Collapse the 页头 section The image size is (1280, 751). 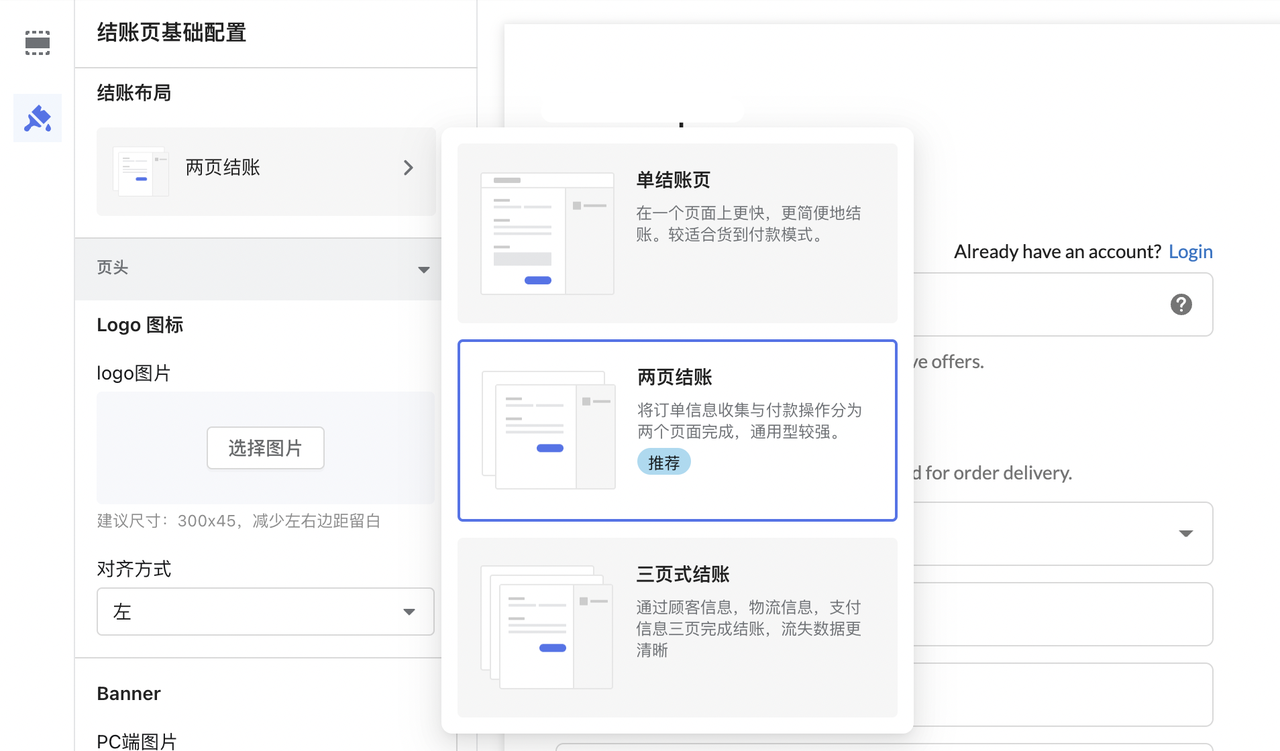[423, 269]
